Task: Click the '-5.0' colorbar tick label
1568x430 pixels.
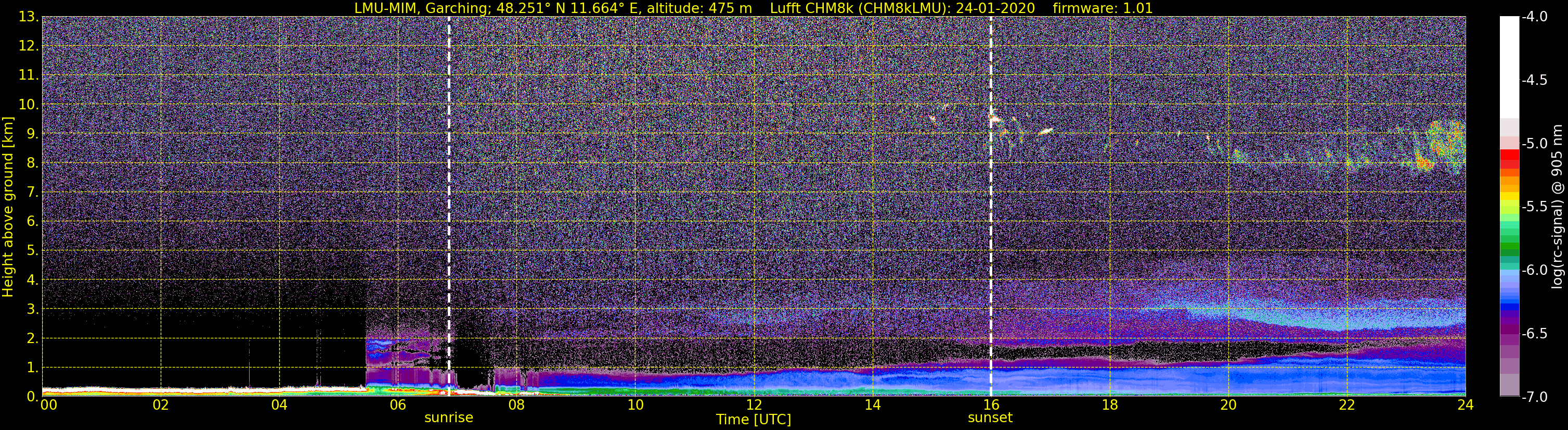Action: pos(1535,144)
